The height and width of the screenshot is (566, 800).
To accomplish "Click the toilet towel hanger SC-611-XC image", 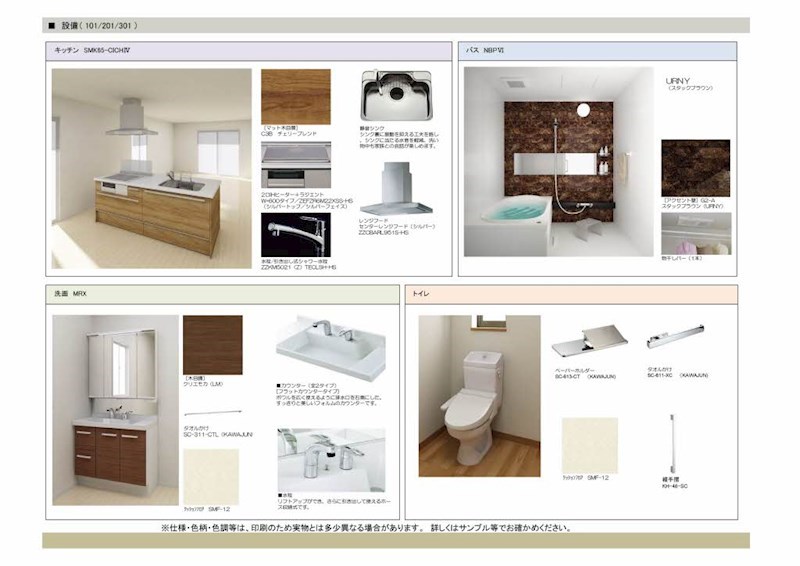I will pos(675,339).
